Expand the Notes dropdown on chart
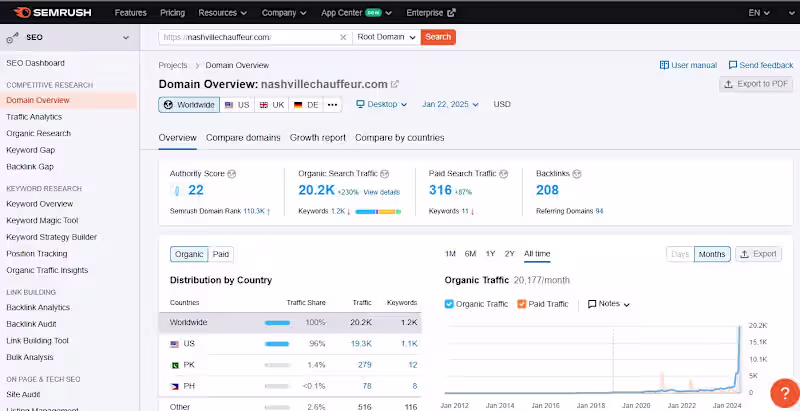This screenshot has width=800, height=411. pos(609,304)
